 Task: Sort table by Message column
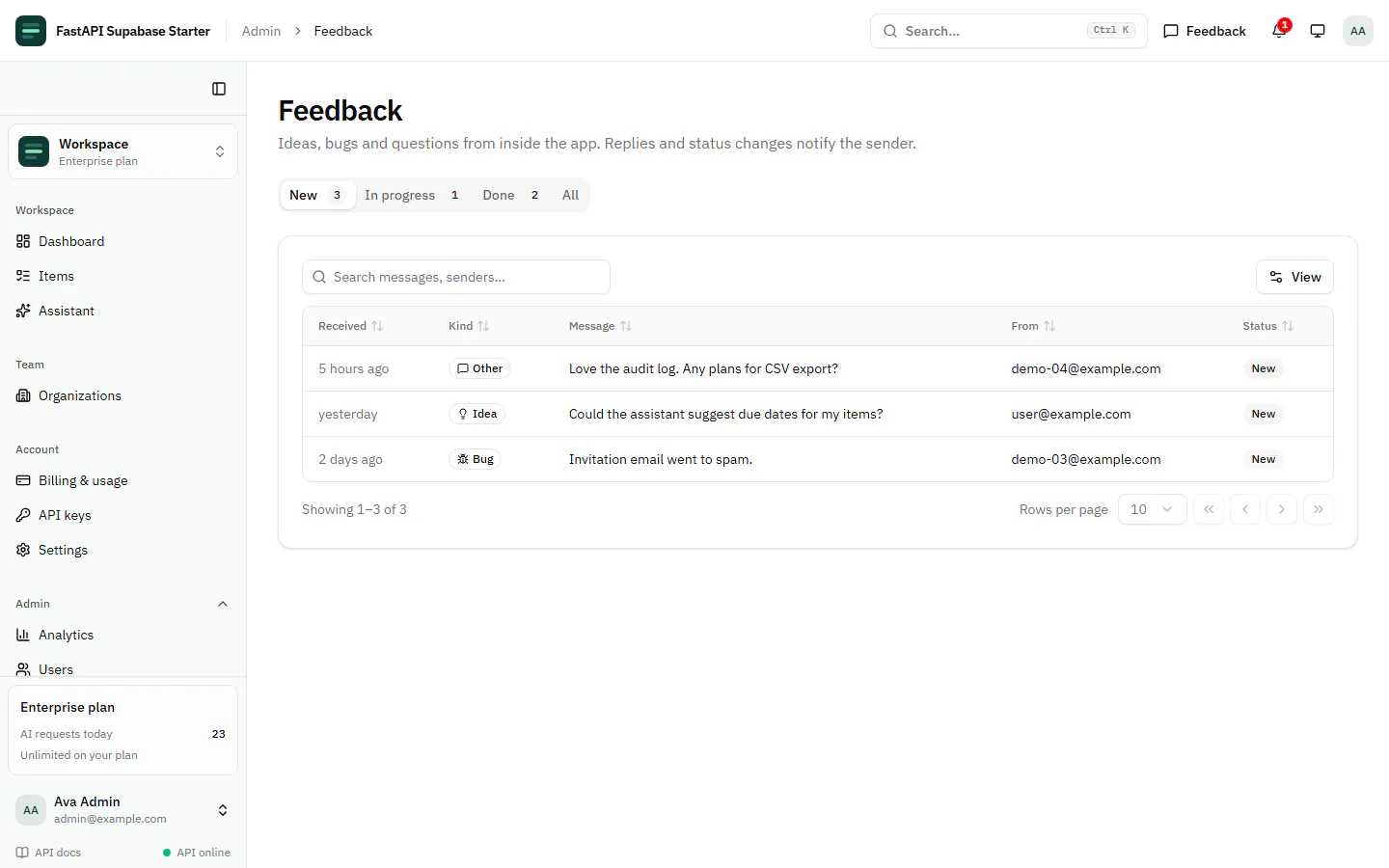[600, 326]
